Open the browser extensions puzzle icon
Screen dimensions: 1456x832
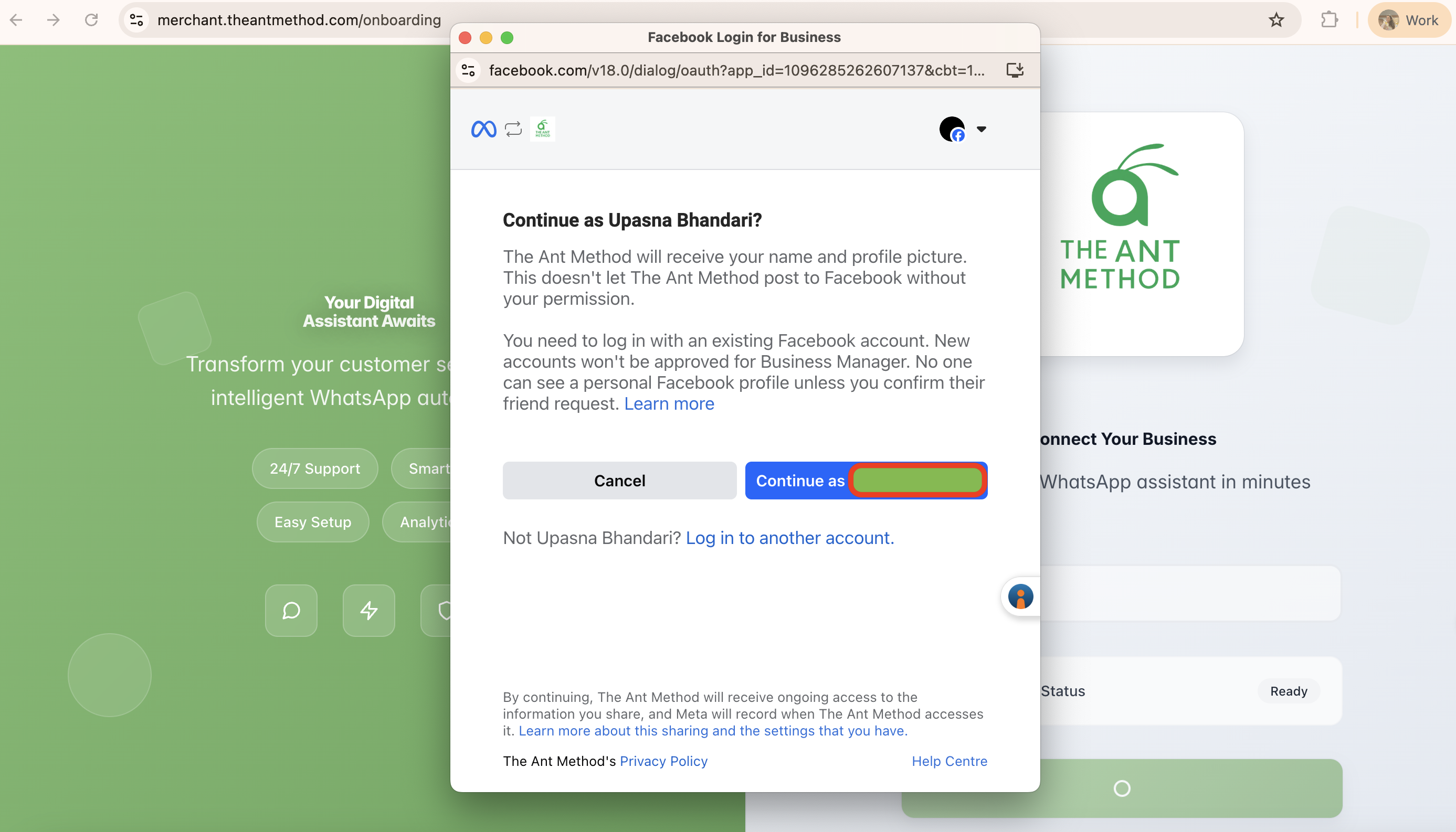click(x=1329, y=20)
